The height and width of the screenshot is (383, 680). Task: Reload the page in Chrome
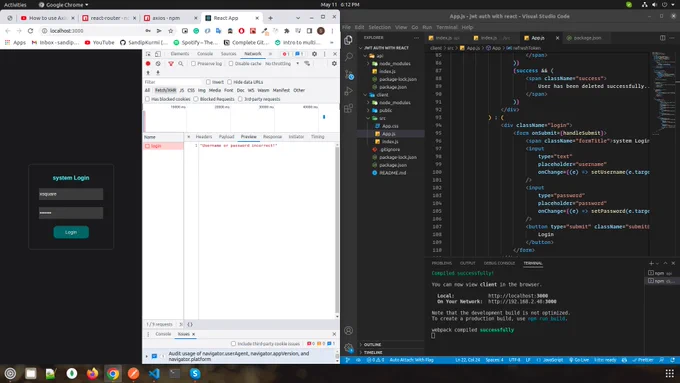pyautogui.click(x=30, y=31)
